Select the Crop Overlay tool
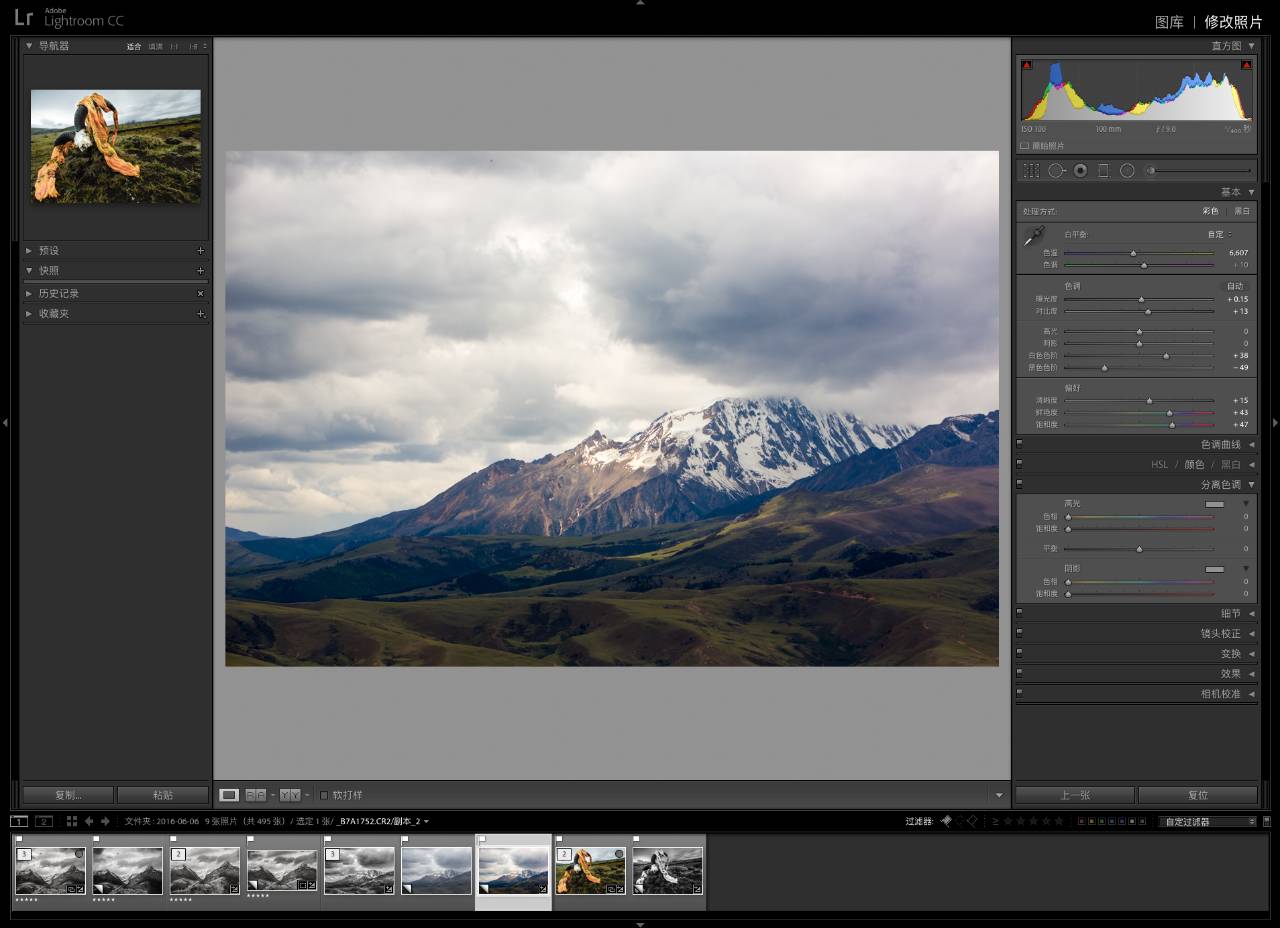 point(1031,171)
